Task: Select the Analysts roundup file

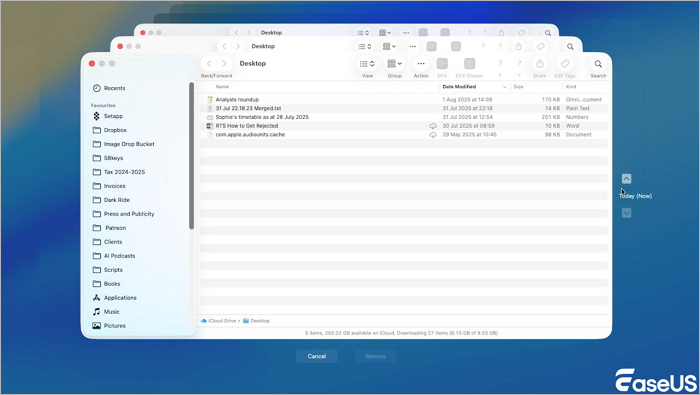Action: point(237,100)
